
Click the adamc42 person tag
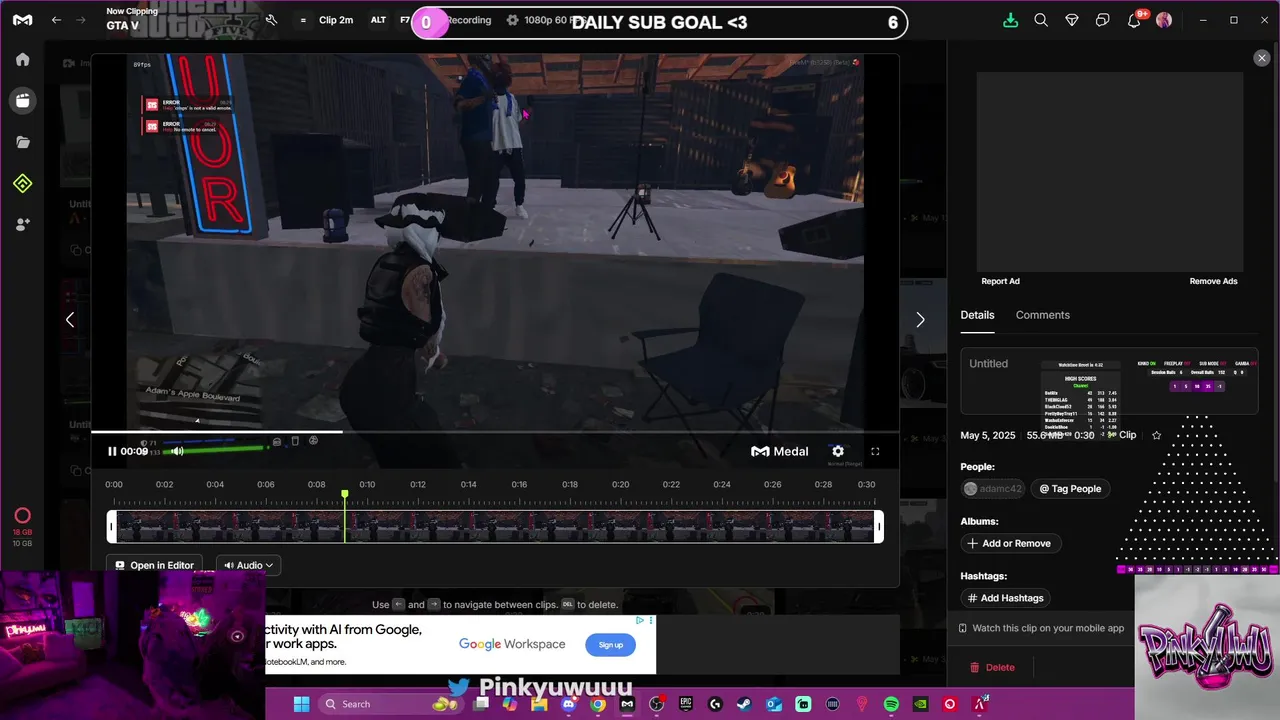click(x=993, y=489)
